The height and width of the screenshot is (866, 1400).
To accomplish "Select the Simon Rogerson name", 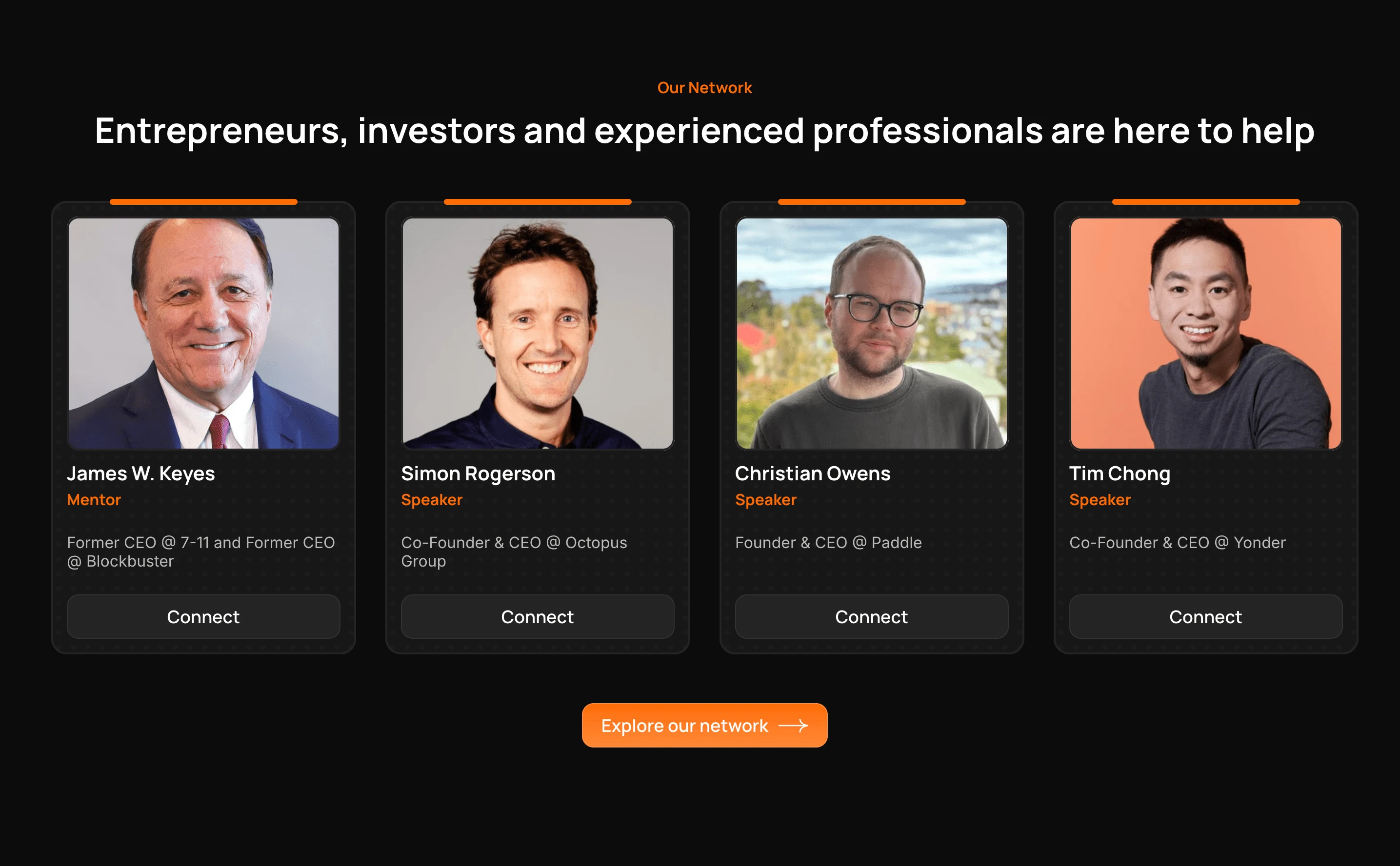I will click(x=479, y=474).
